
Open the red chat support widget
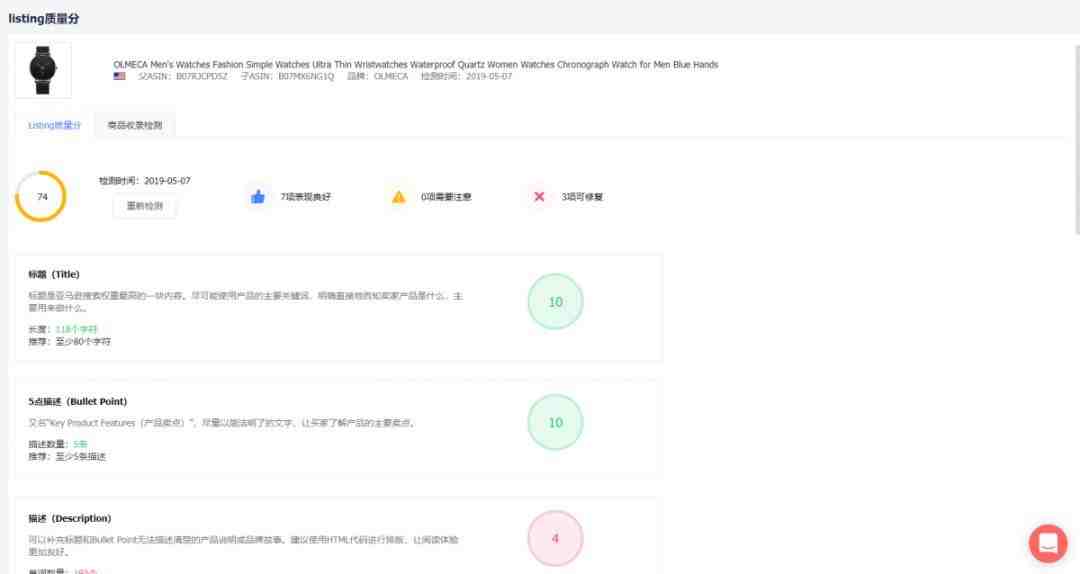click(1048, 543)
